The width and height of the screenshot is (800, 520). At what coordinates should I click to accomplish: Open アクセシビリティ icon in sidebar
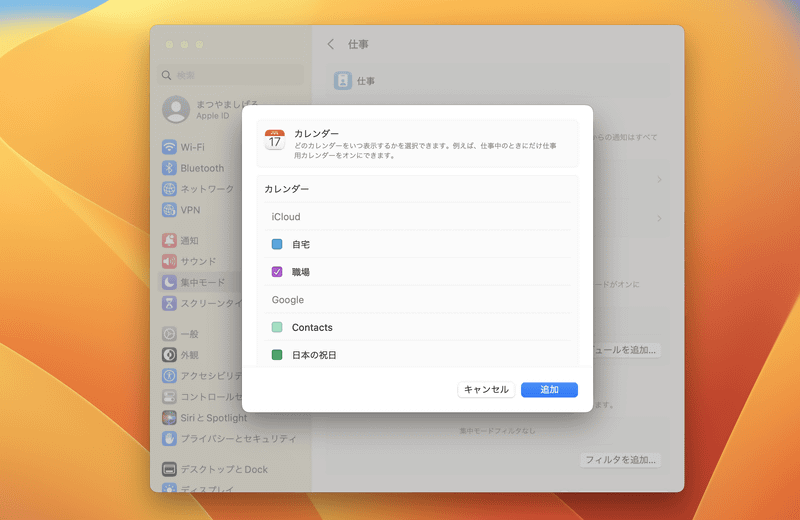point(169,376)
